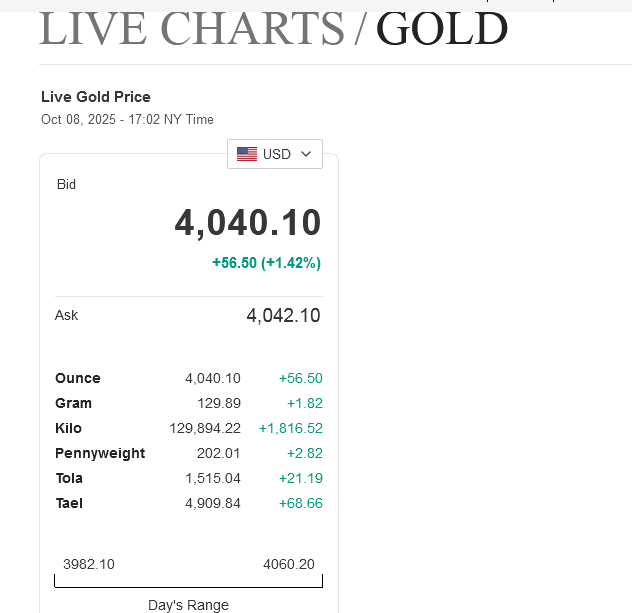Select the Ounce row label
Image resolution: width=632 pixels, height=613 pixels.
78,378
